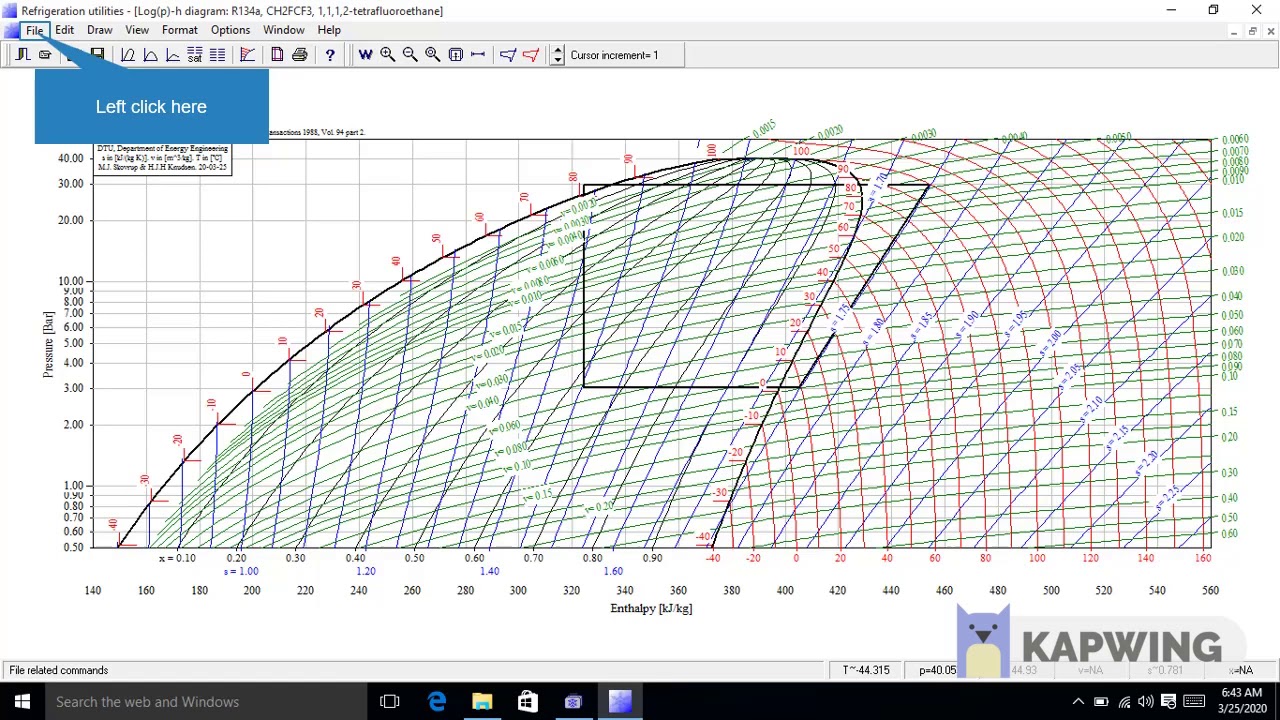The height and width of the screenshot is (720, 1280).
Task: Open the saturation table 'sat' icon
Action: click(x=195, y=55)
